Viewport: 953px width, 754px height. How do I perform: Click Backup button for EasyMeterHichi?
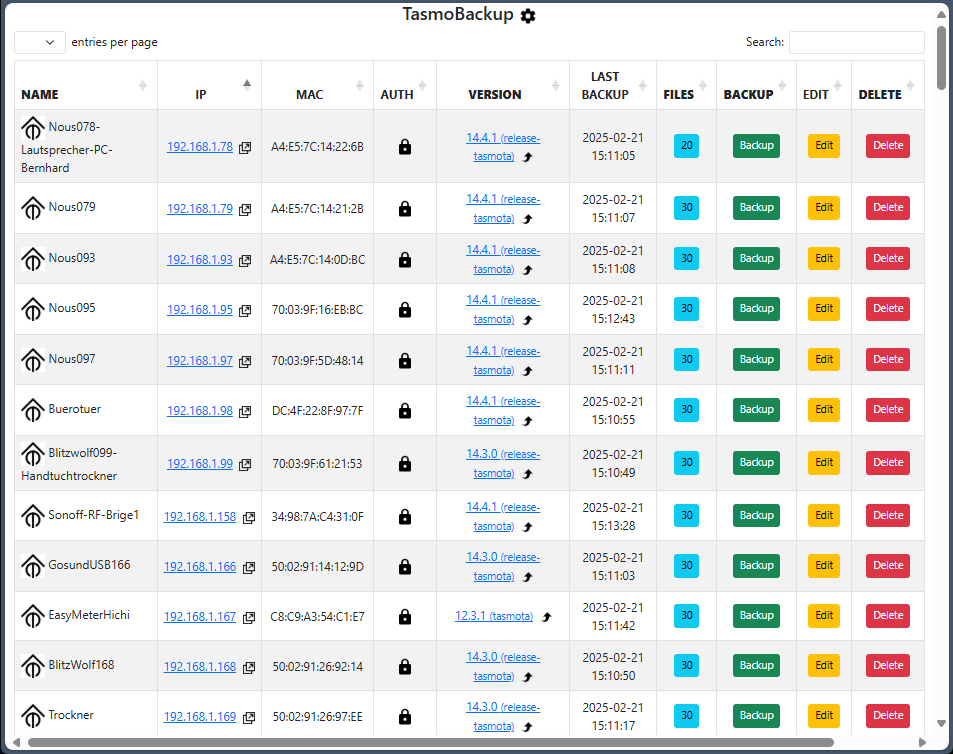tap(756, 615)
